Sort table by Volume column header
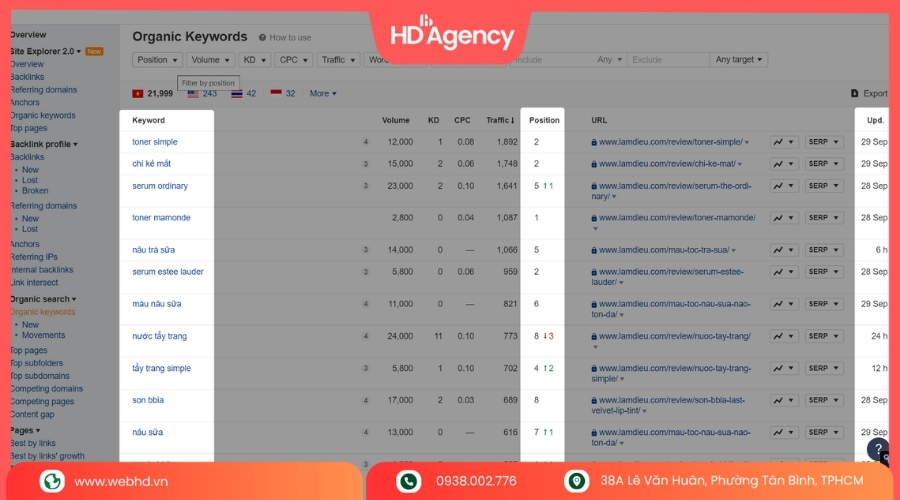This screenshot has height=500, width=900. 395,120
